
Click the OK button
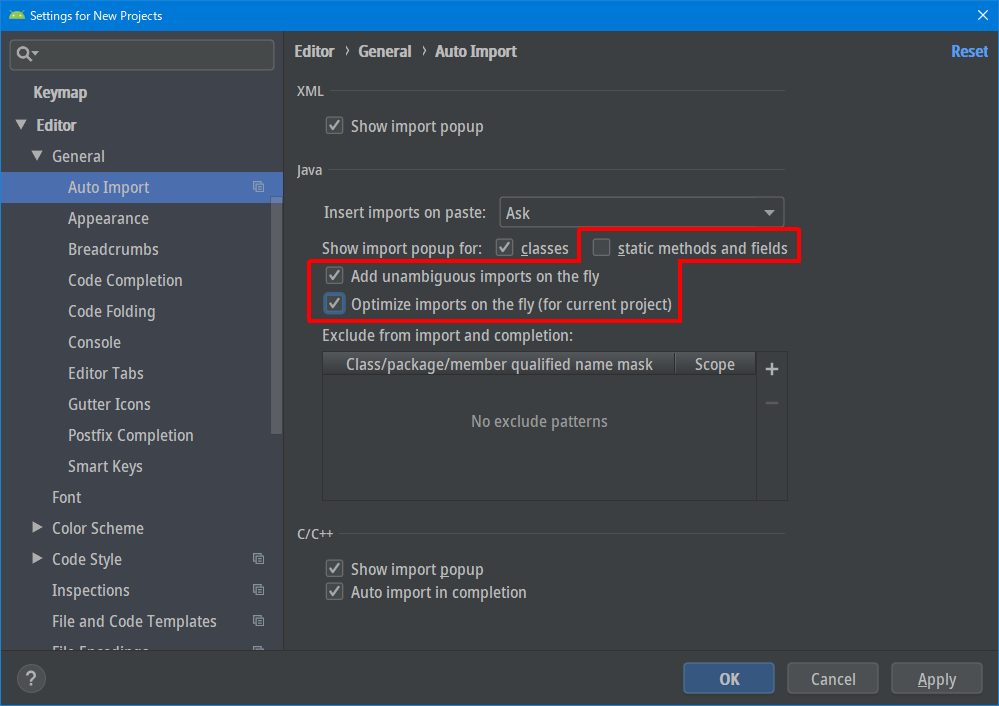[x=729, y=679]
